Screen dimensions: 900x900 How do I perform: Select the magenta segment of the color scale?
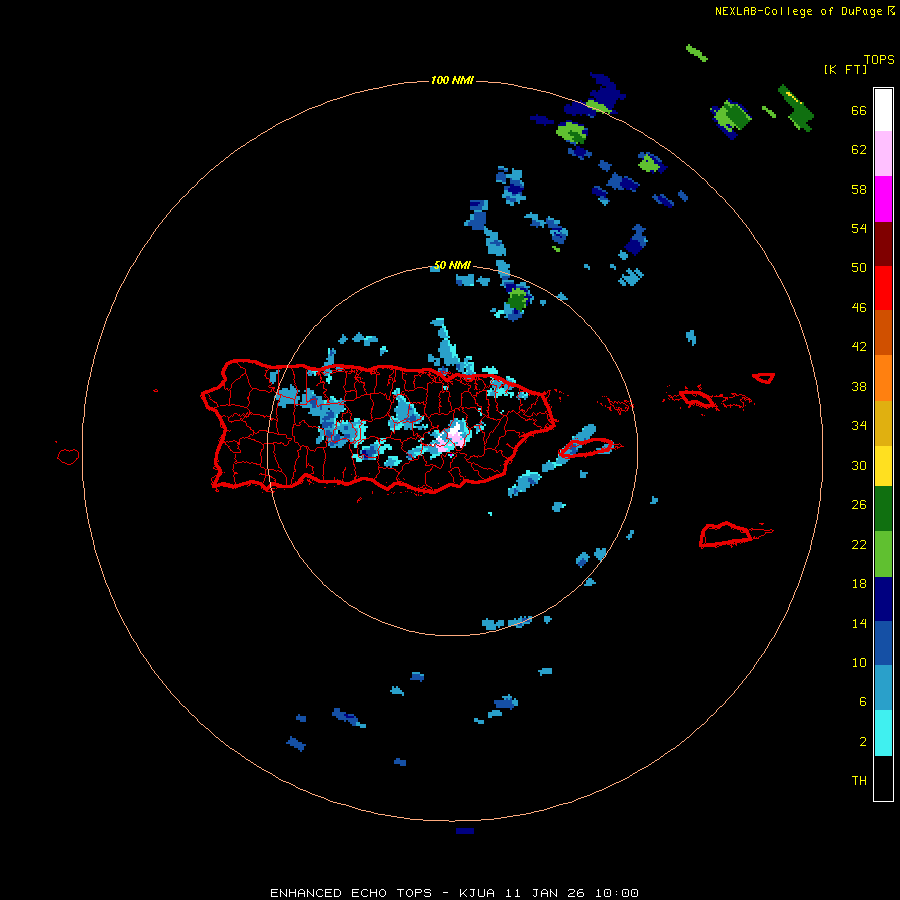[x=883, y=199]
